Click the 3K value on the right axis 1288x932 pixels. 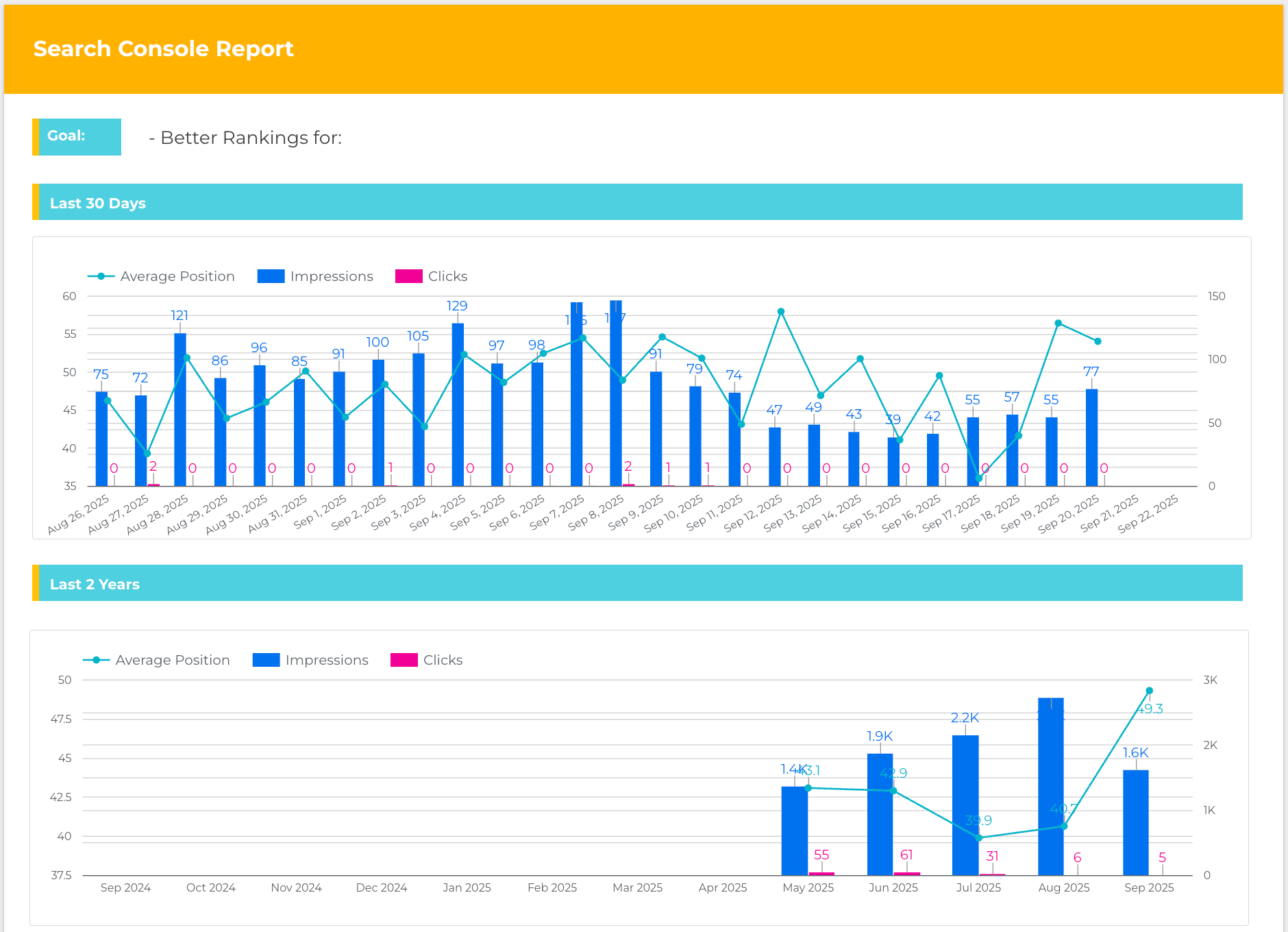(x=1211, y=680)
